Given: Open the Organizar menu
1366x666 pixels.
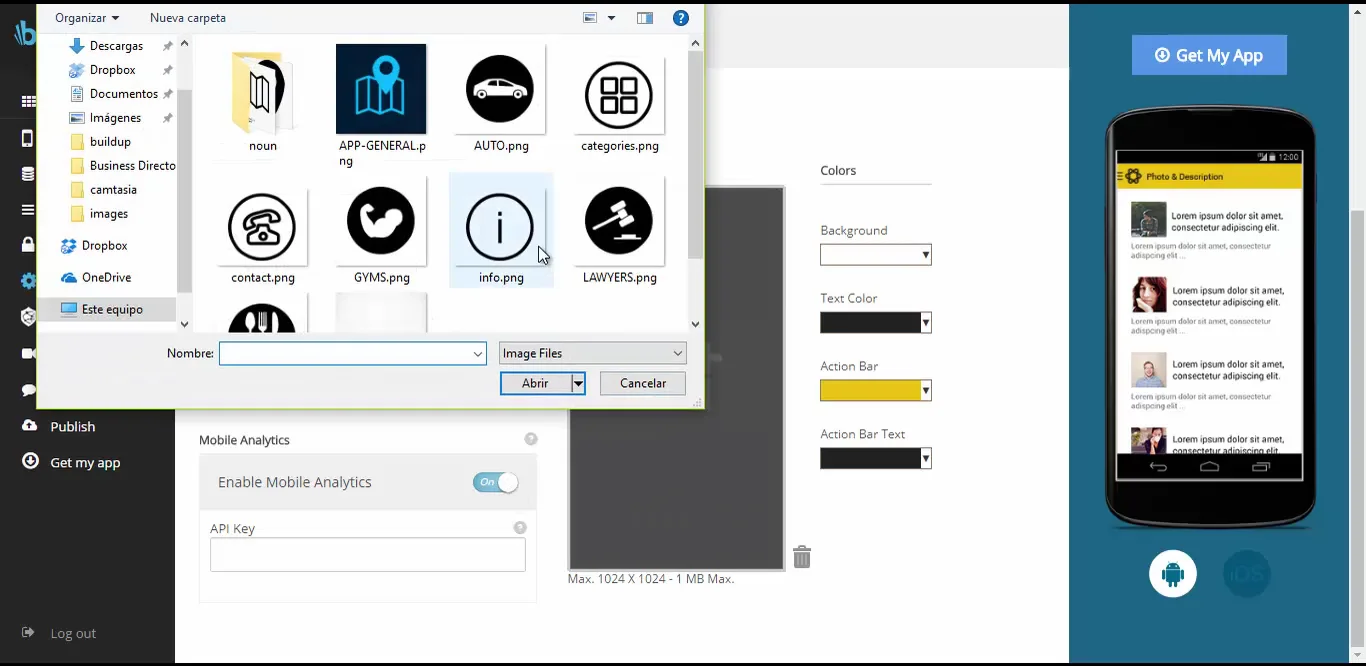Looking at the screenshot, I should (87, 18).
